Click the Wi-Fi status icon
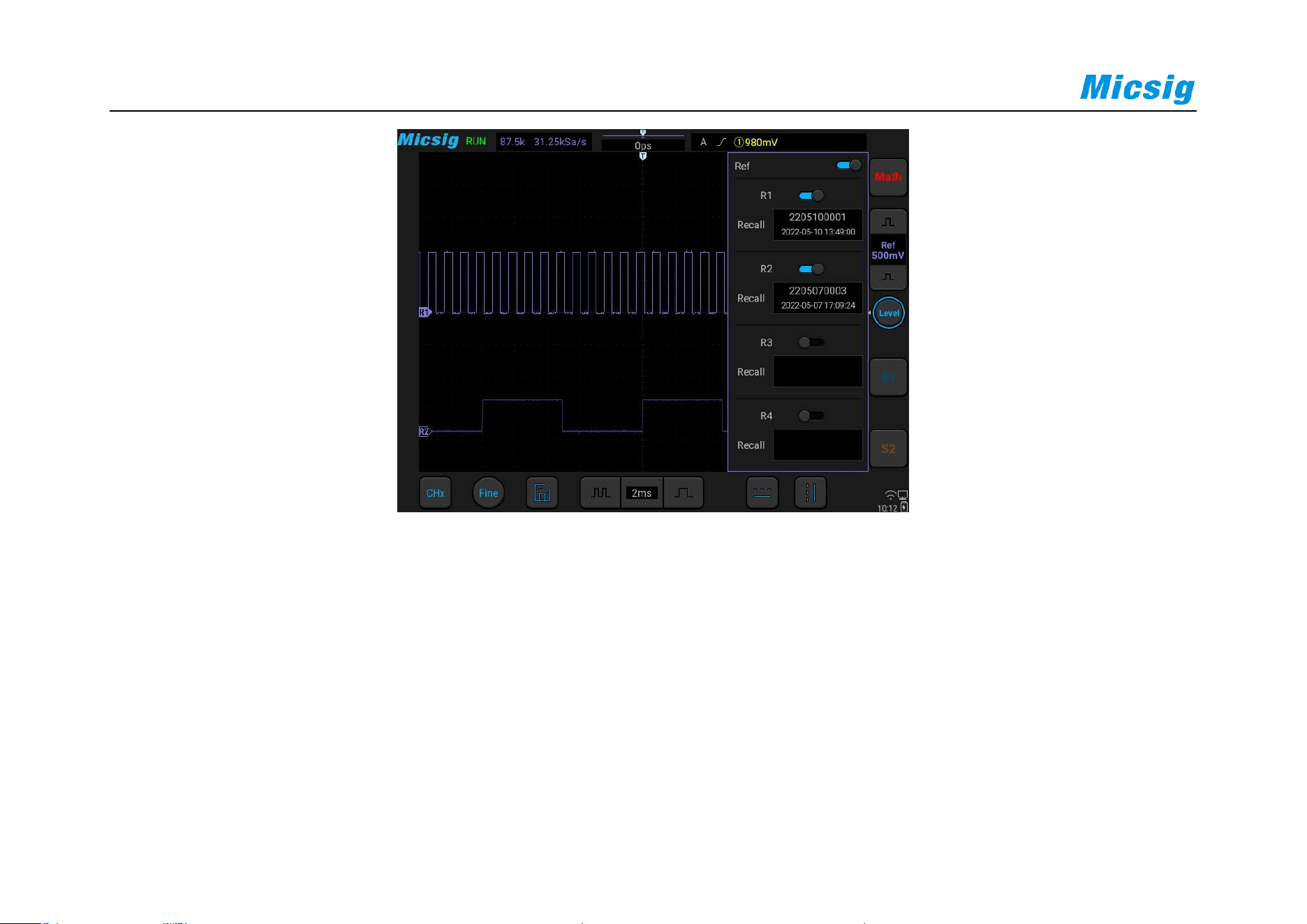The height and width of the screenshot is (924, 1307). tap(890, 495)
